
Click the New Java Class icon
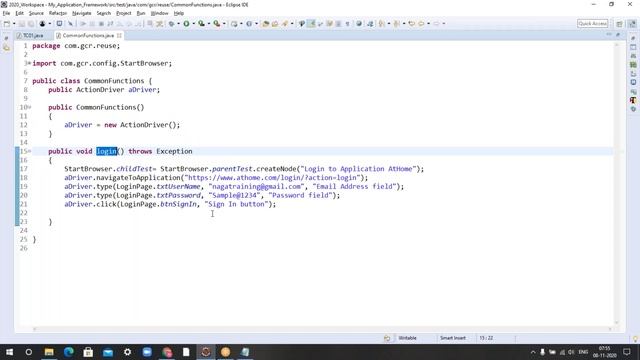[x=249, y=24]
